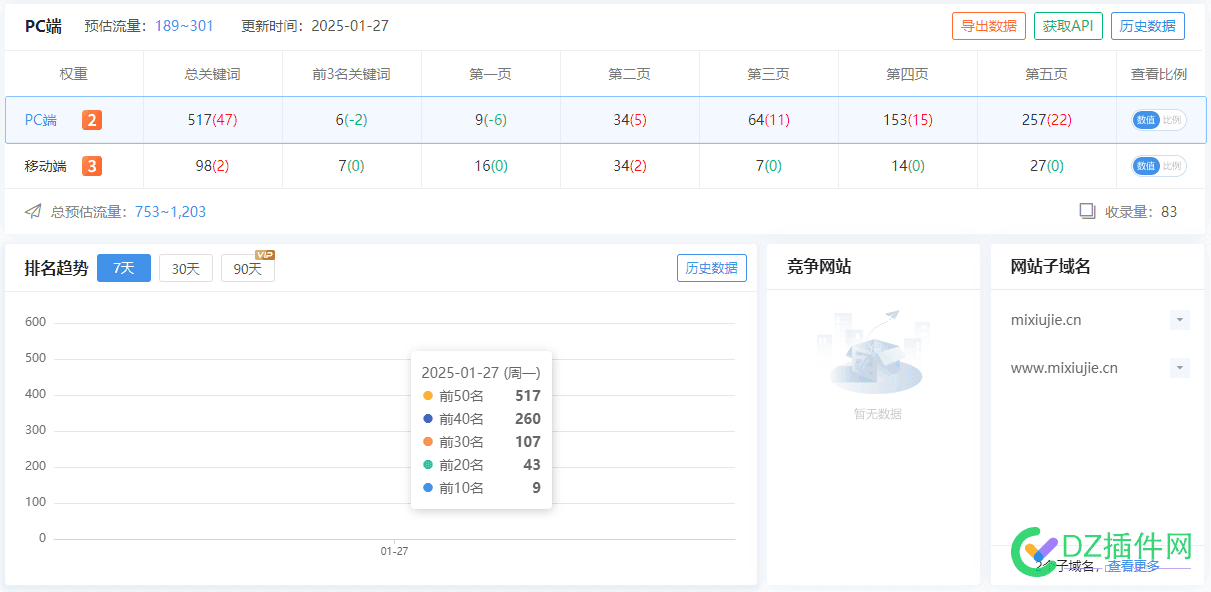Click the paper plane icon beside 总预估流量
1211x592 pixels.
33,212
